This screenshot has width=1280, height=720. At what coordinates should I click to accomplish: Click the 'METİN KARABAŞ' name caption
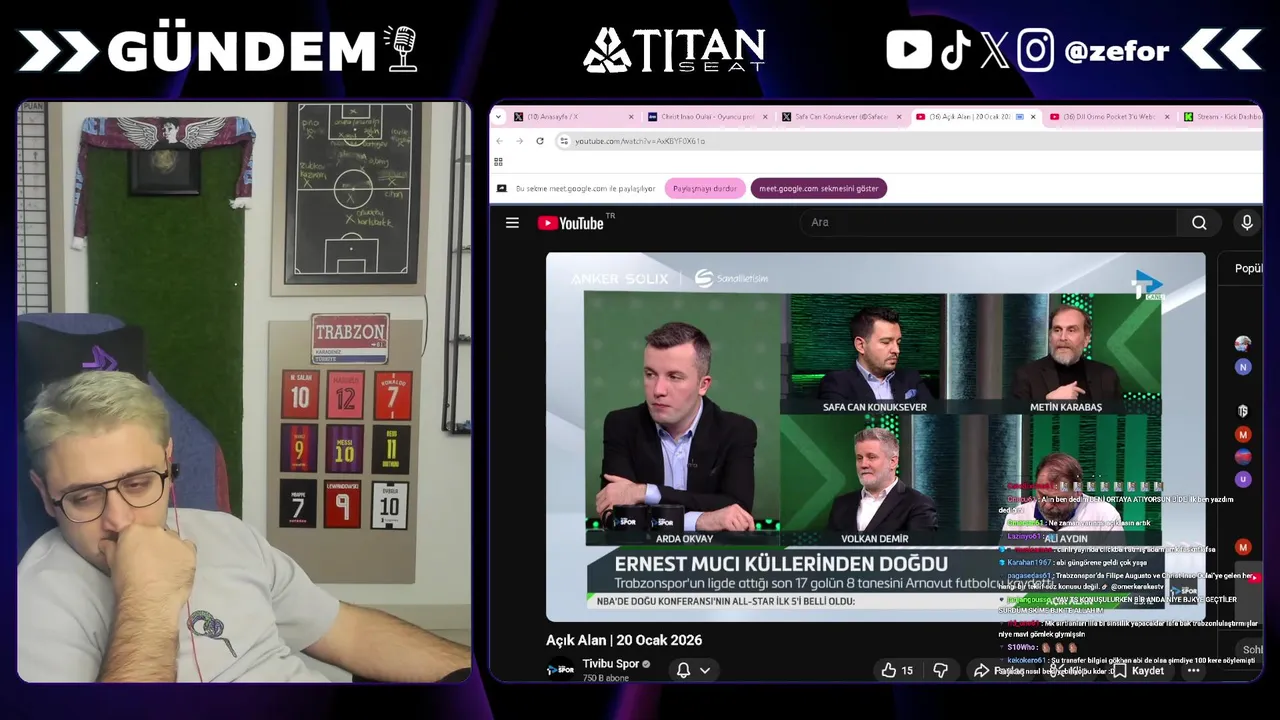click(x=1066, y=407)
